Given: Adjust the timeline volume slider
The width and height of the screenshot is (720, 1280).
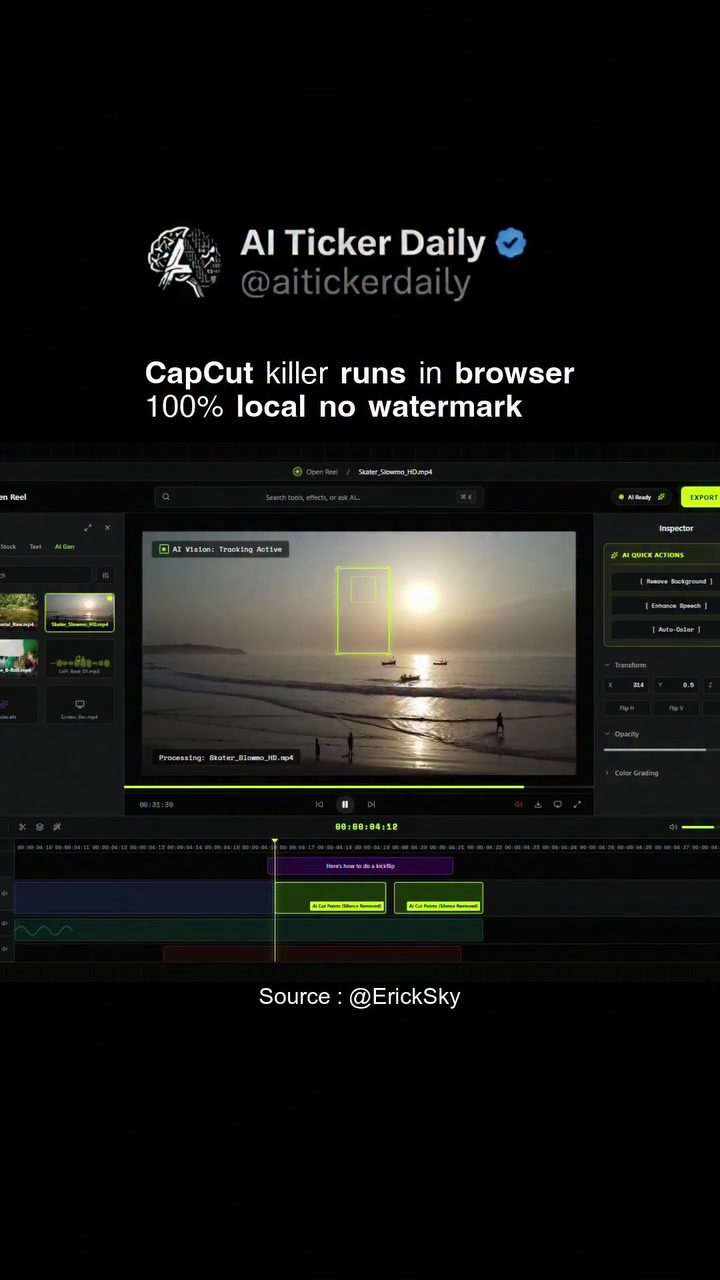Looking at the screenshot, I should 698,827.
